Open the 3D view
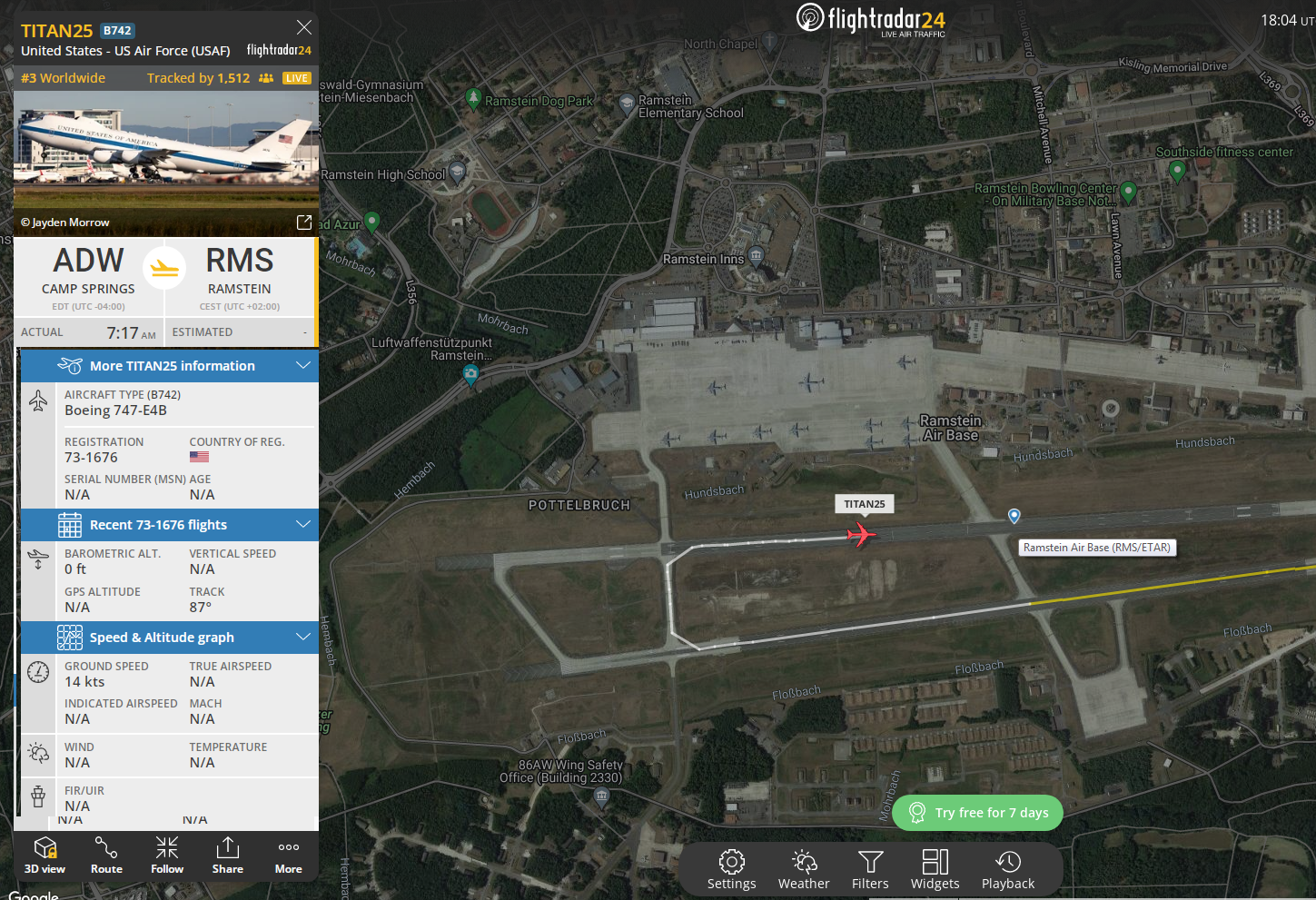Viewport: 1316px width, 900px height. coord(45,856)
